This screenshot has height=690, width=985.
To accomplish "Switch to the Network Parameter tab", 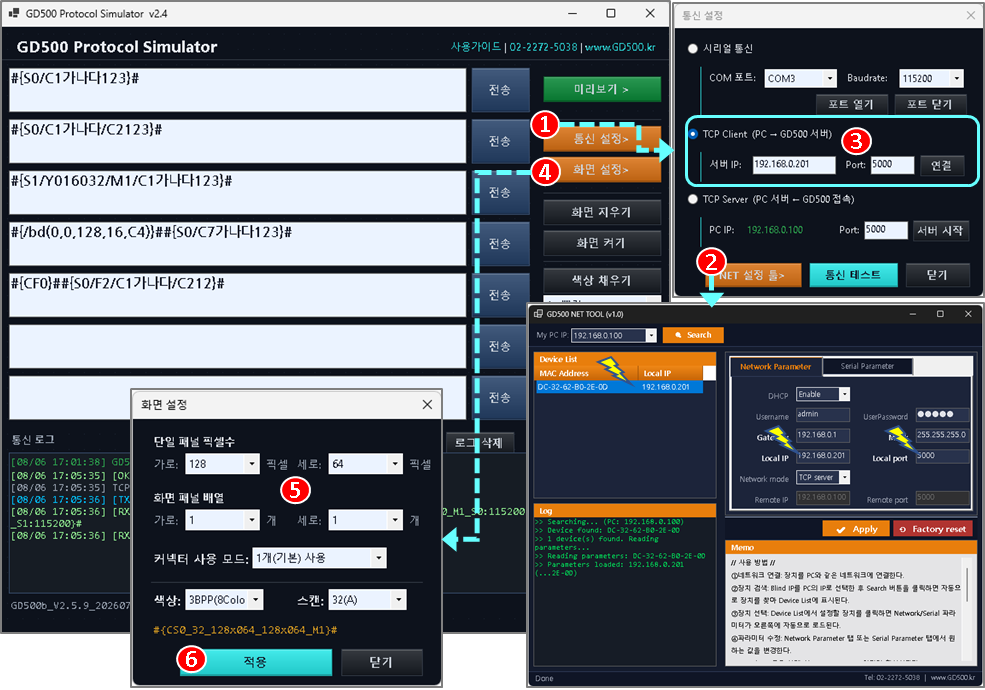I will click(x=775, y=366).
